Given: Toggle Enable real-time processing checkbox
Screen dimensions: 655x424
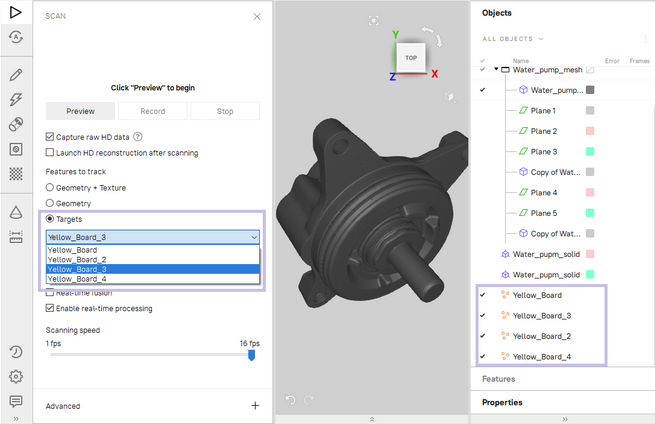Looking at the screenshot, I should (50, 308).
